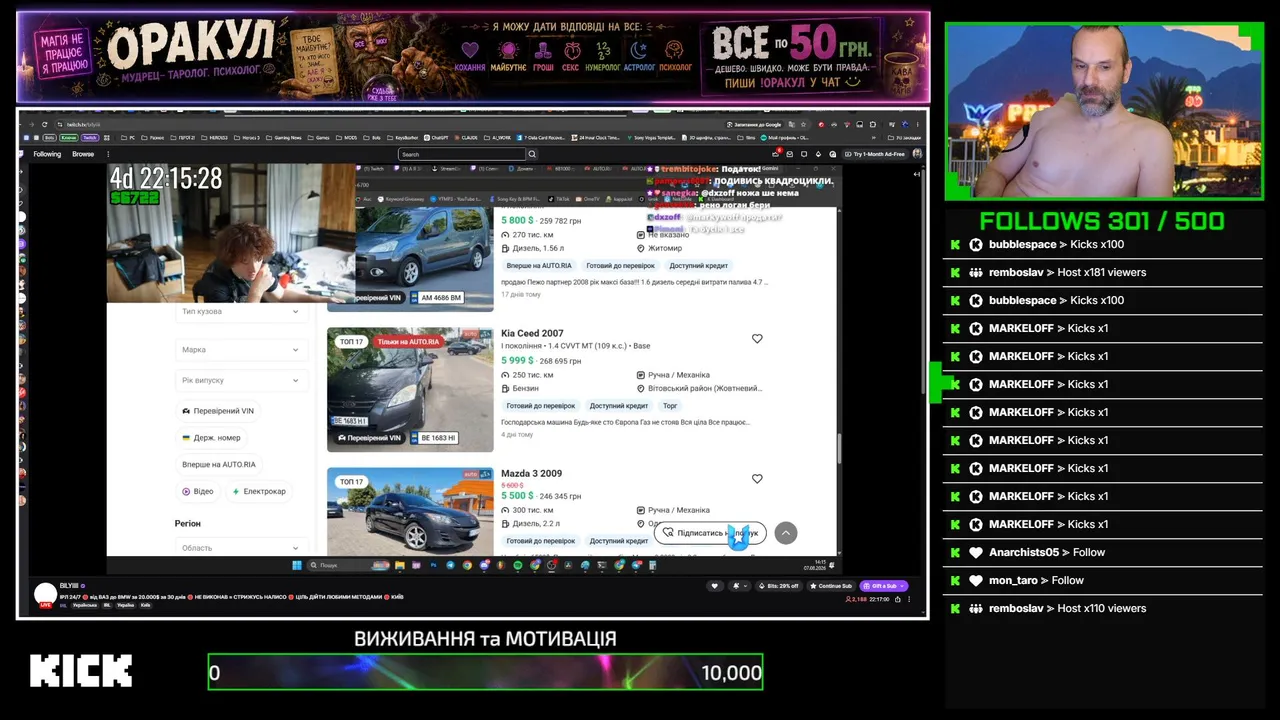
Task: Open the Gift a Sub dropdown arrow
Action: click(903, 586)
